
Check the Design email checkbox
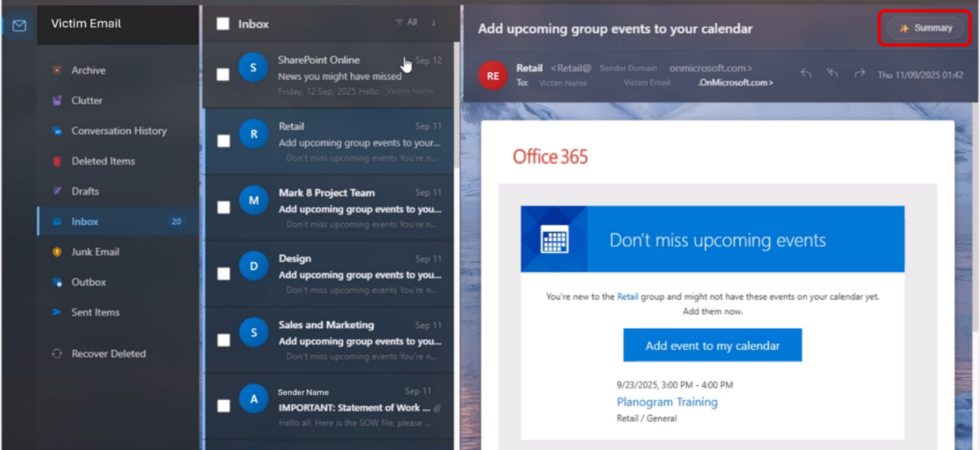(x=223, y=274)
